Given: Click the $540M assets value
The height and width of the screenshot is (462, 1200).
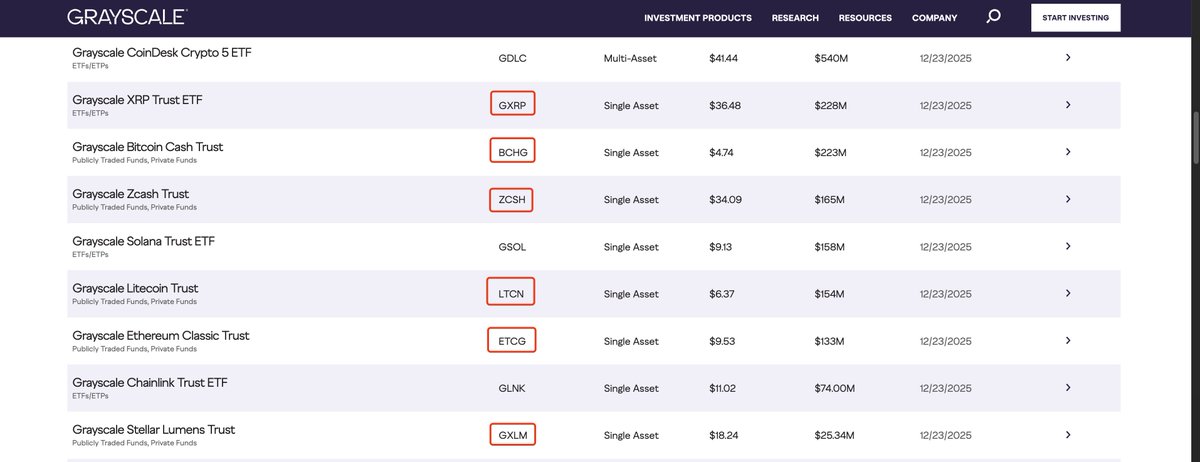Looking at the screenshot, I should tap(831, 58).
